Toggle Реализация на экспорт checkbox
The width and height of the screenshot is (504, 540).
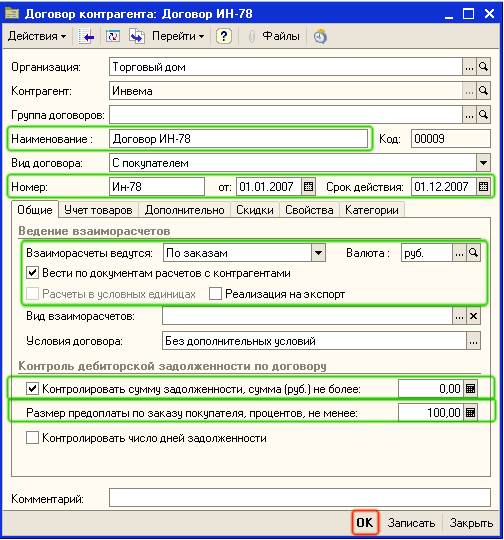tap(215, 294)
